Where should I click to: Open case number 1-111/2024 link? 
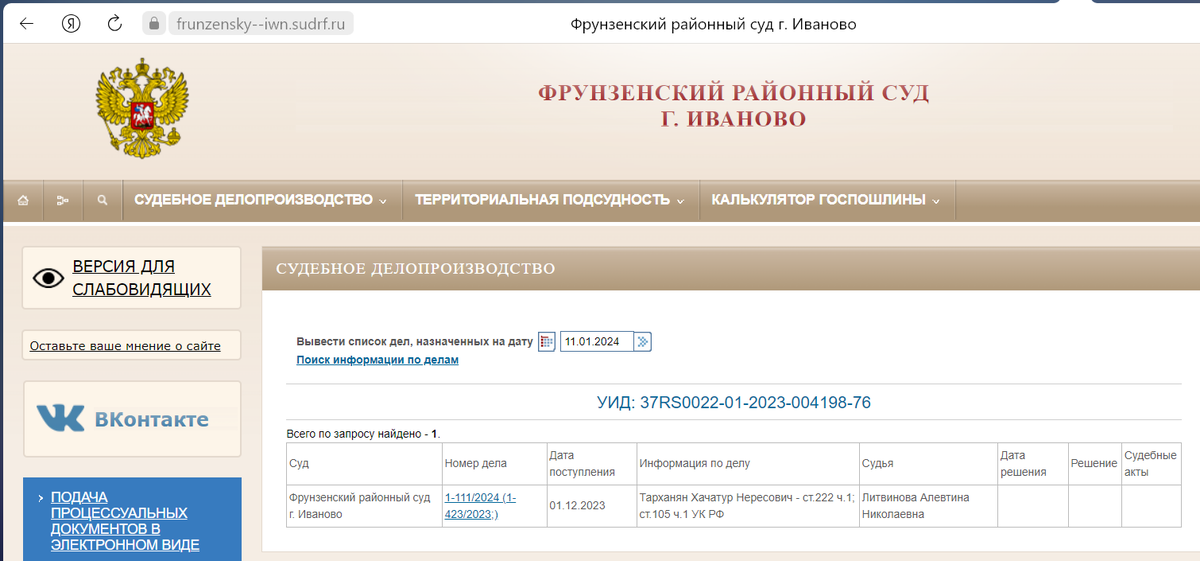coord(480,505)
